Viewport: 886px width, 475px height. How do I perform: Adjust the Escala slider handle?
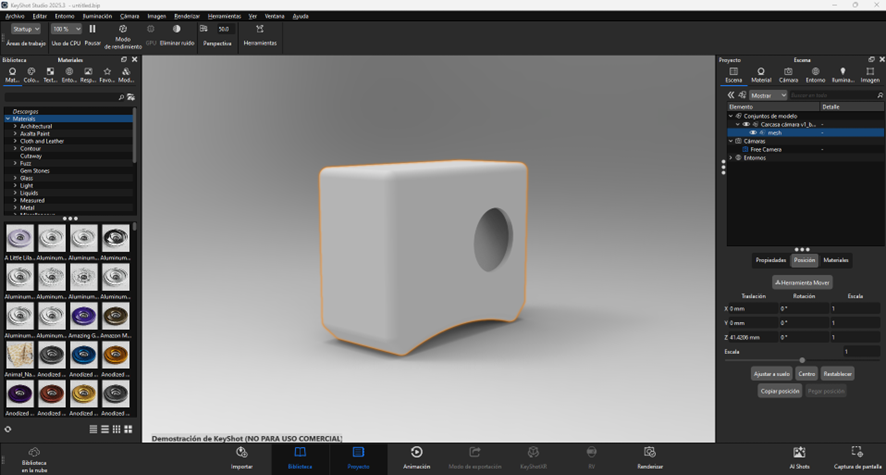802,360
